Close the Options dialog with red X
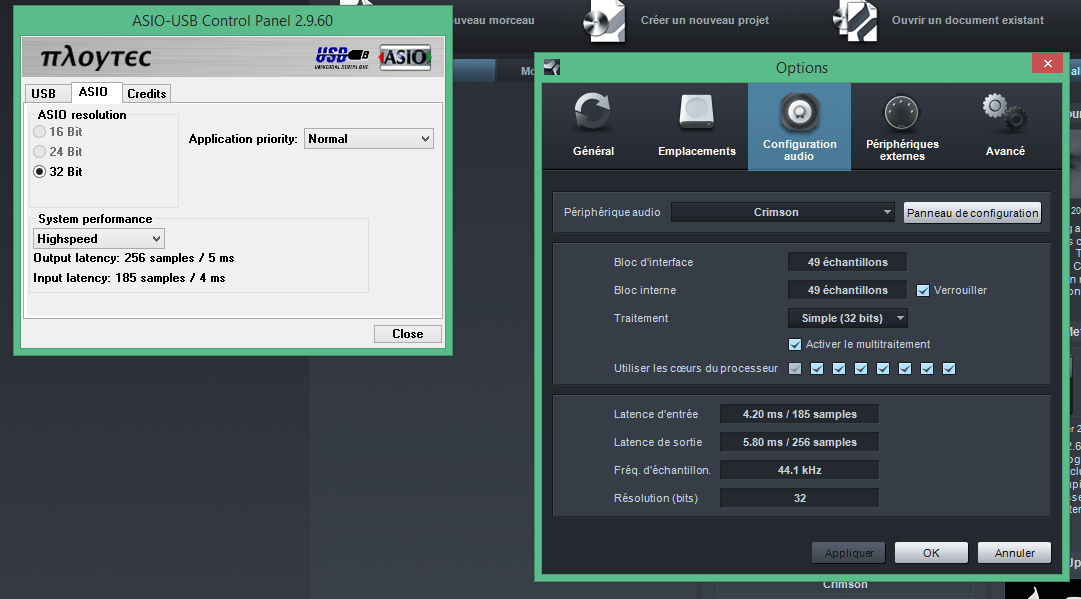Screen dimensions: 1081x599 [x=1047, y=63]
